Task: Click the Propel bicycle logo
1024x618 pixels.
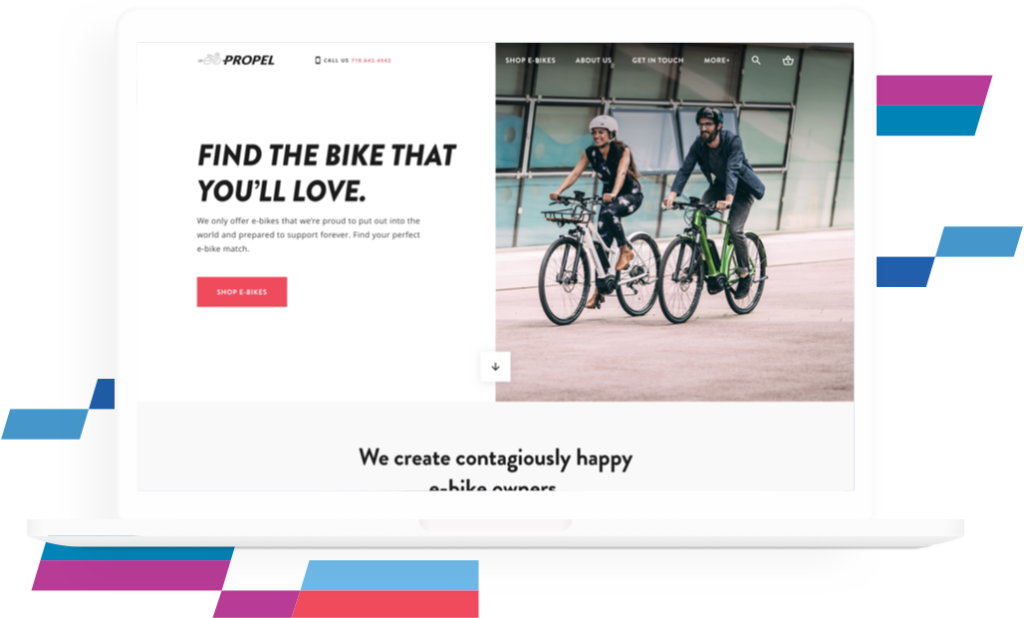Action: pos(236,59)
